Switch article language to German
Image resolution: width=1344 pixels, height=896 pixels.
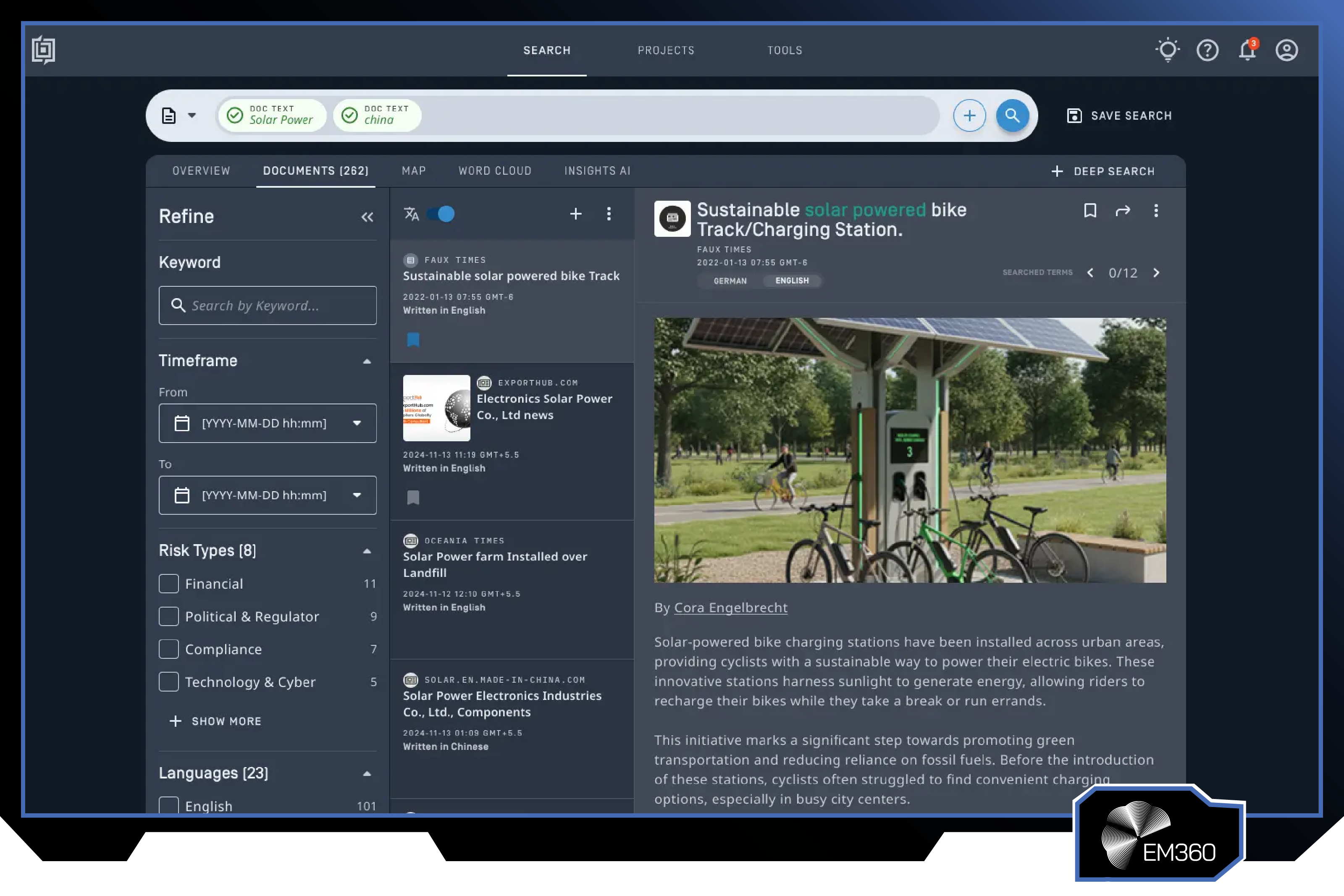730,280
